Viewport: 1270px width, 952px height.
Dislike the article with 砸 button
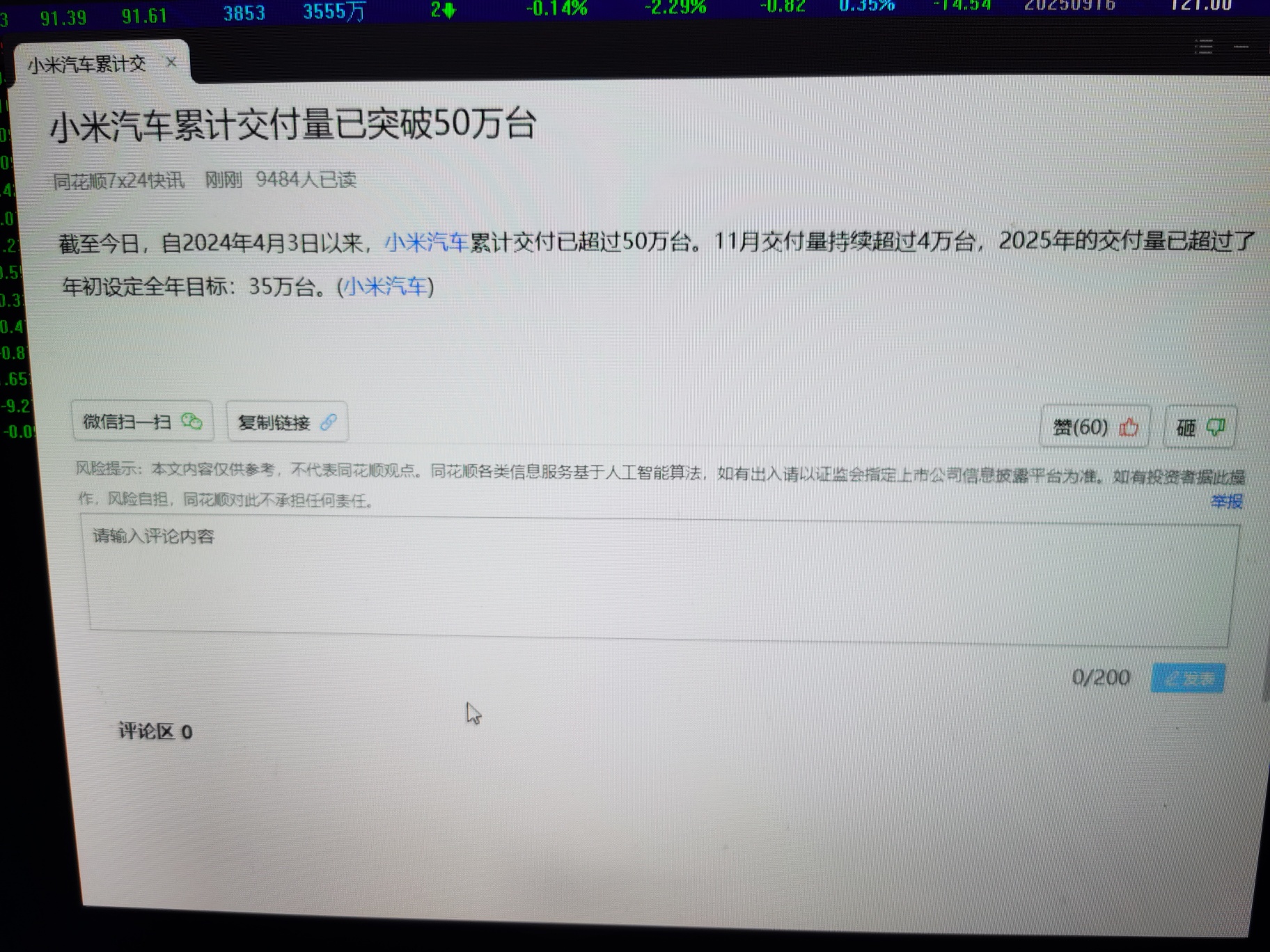point(1200,427)
